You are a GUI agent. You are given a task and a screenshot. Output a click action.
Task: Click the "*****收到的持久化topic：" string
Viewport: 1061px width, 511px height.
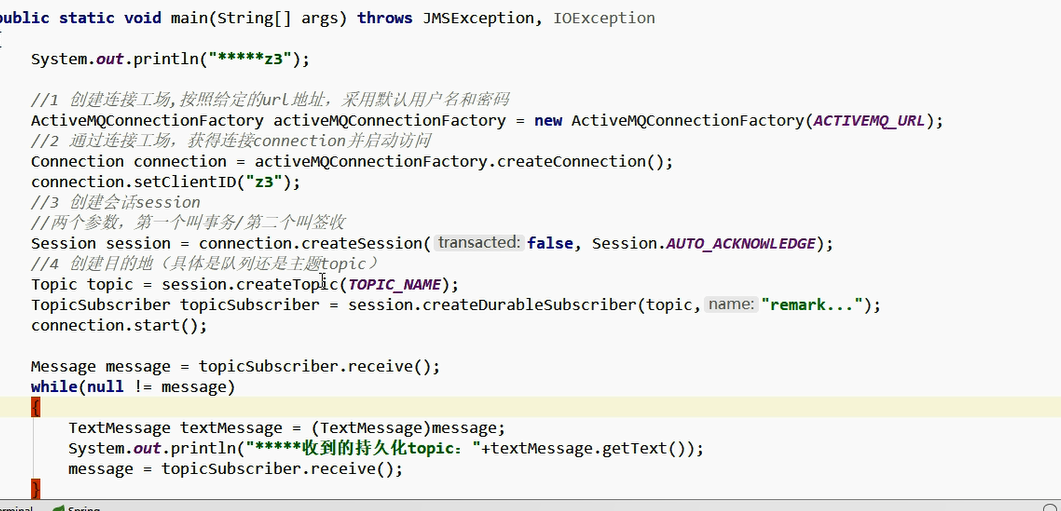[363, 449]
